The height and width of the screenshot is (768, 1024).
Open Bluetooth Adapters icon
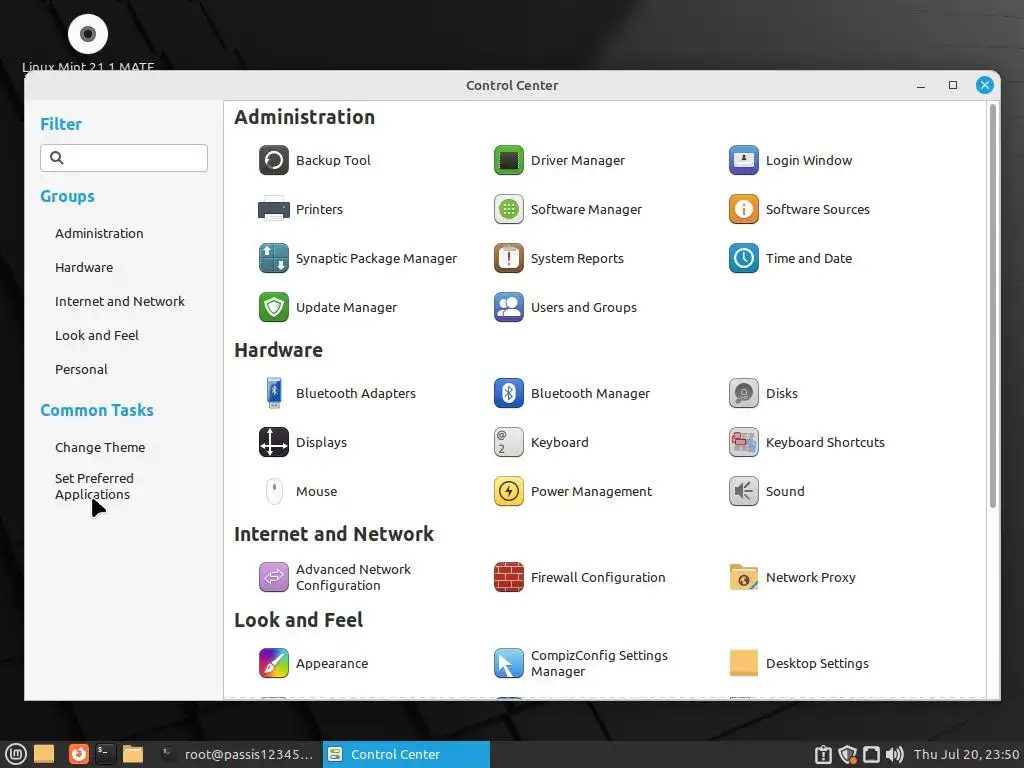coord(274,393)
